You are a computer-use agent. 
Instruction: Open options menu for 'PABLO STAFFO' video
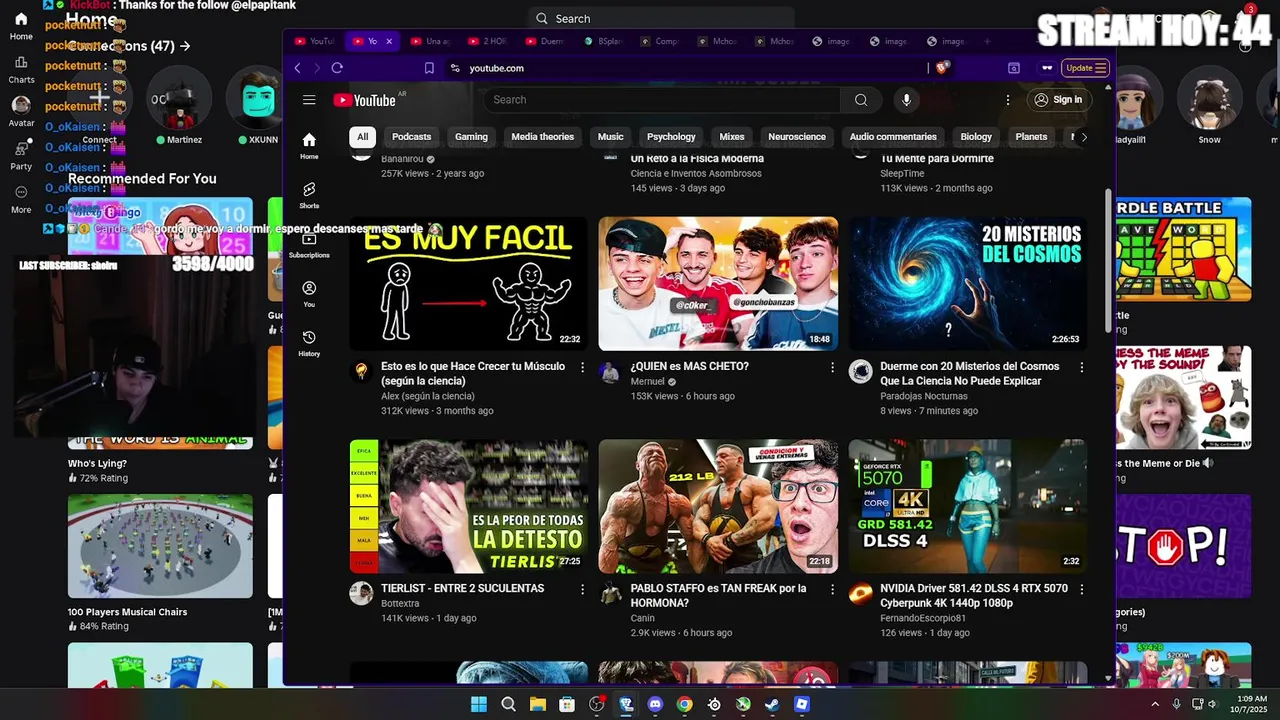click(832, 590)
